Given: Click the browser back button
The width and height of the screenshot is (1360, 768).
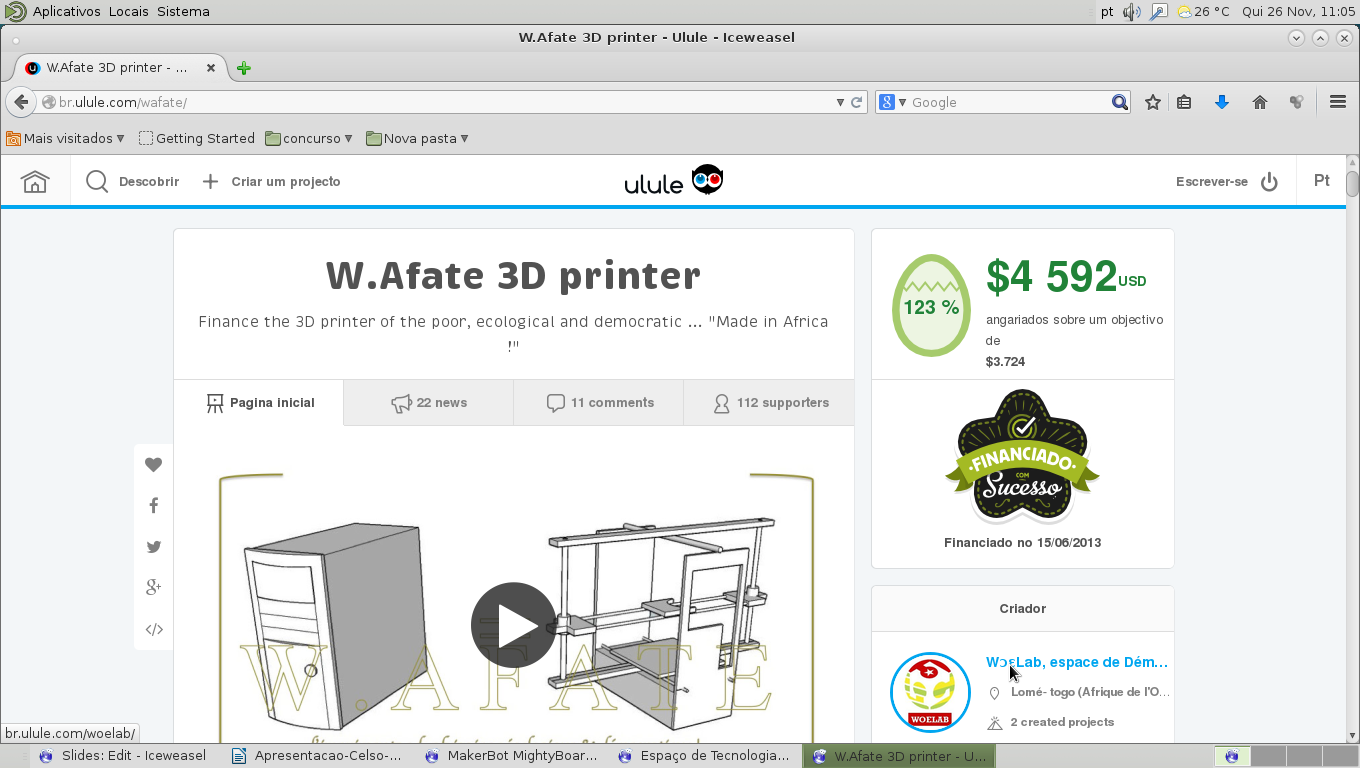Looking at the screenshot, I should [x=20, y=102].
